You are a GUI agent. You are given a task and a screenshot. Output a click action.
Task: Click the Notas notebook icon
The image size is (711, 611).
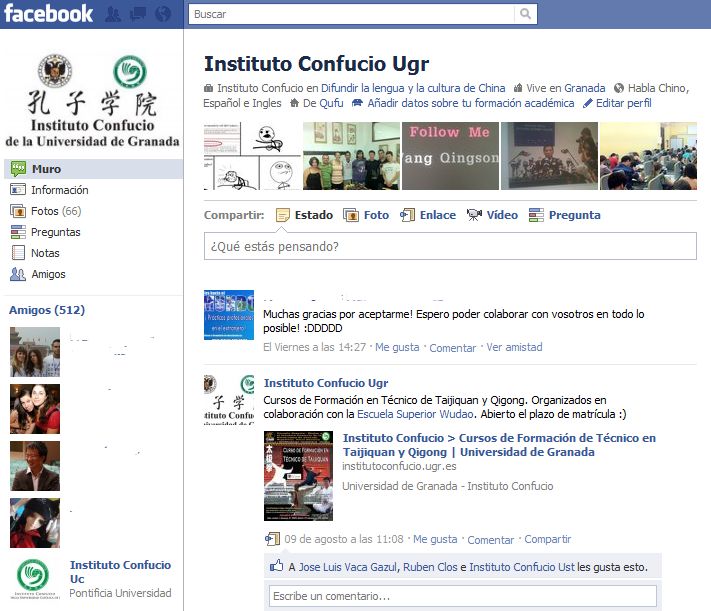click(x=18, y=253)
